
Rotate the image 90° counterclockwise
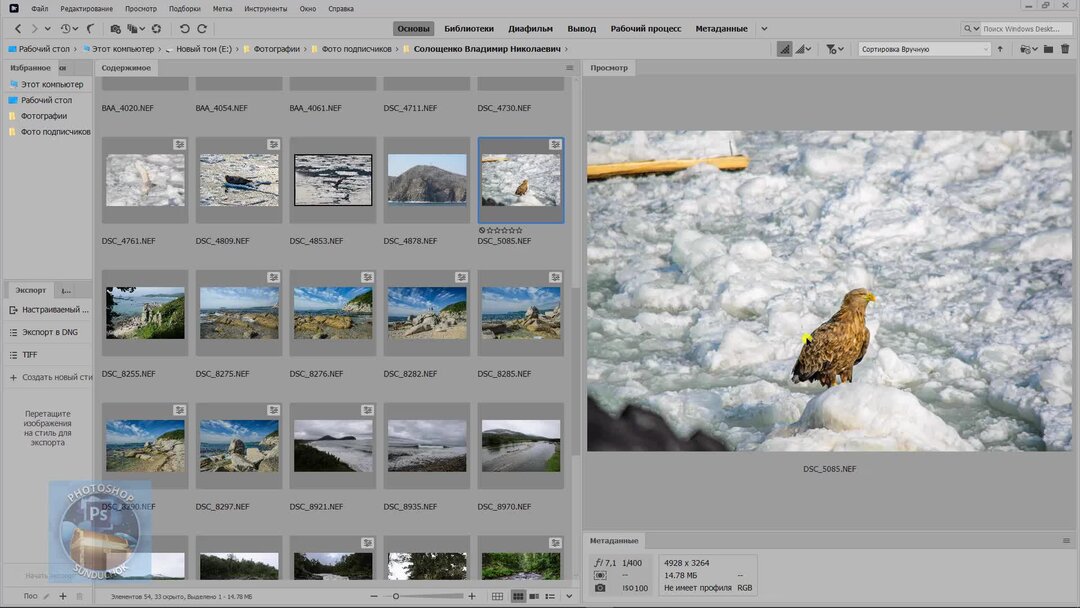tap(185, 29)
